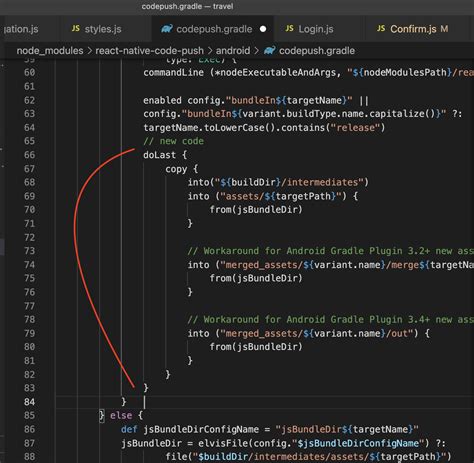Click codepush.gradle in the breadcrumb

click(317, 51)
